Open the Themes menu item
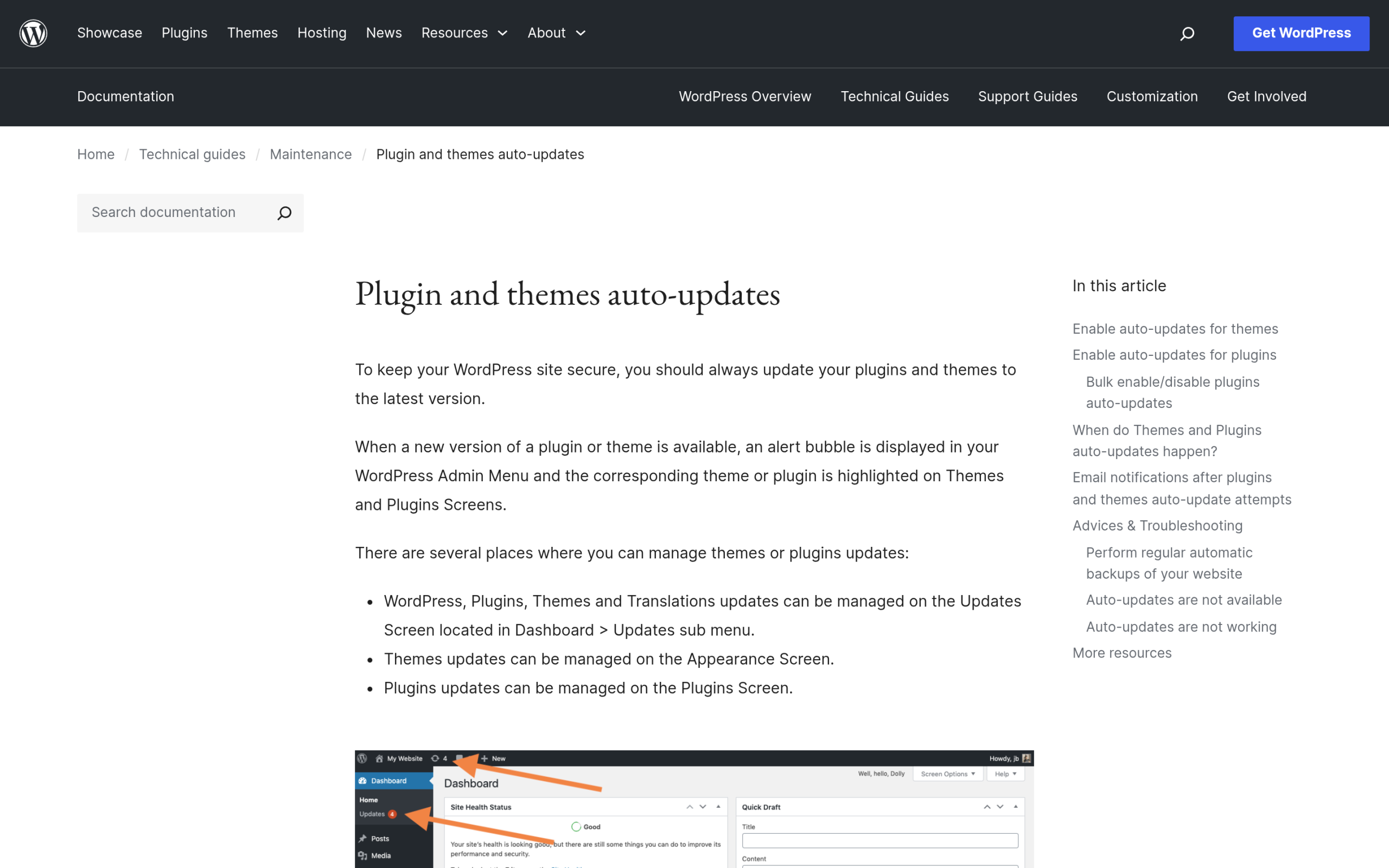This screenshot has height=868, width=1389. pyautogui.click(x=252, y=33)
